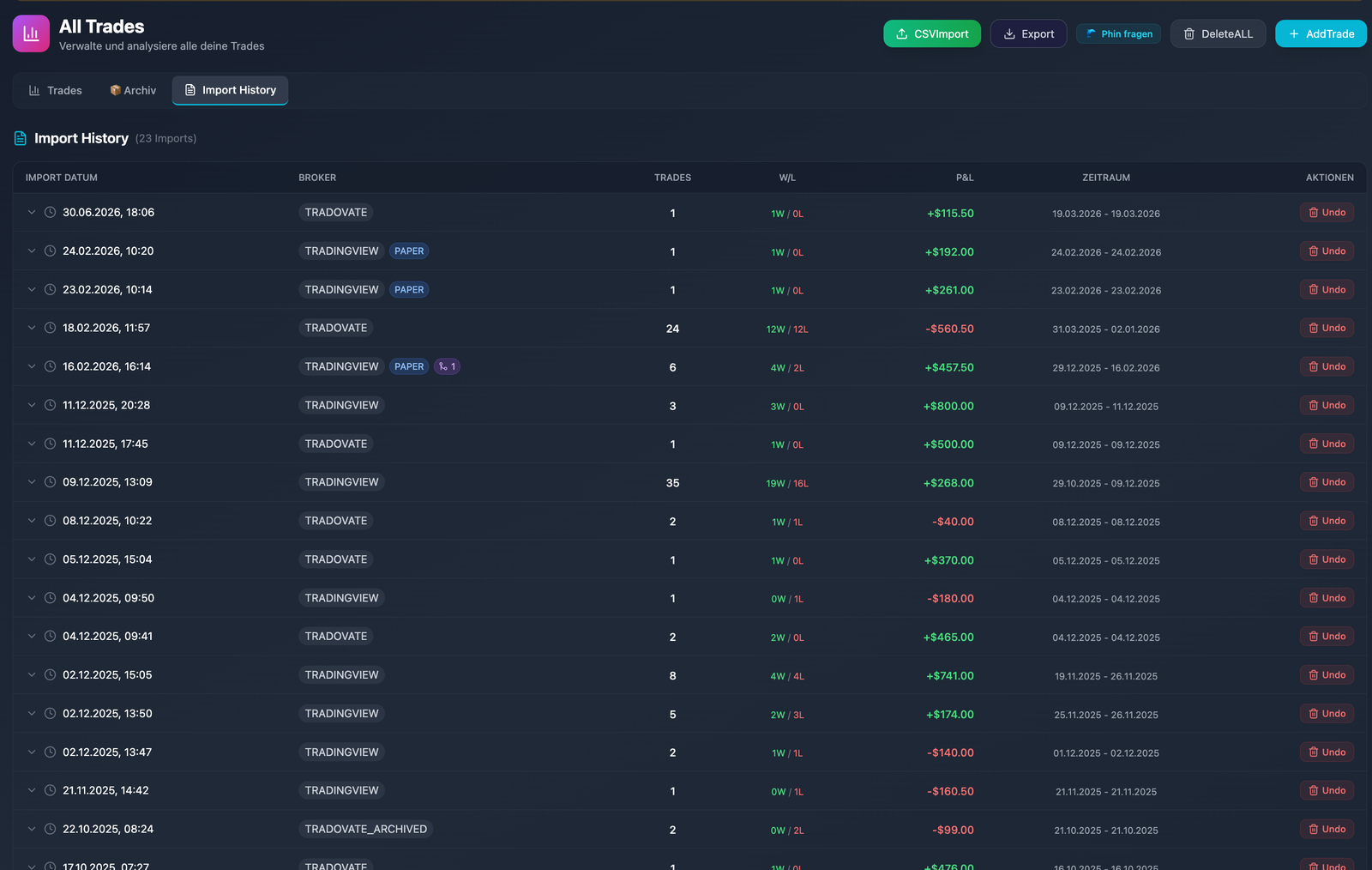Expand the 22.10.2025, 08:24 import row
This screenshot has width=1372, height=870.
pyautogui.click(x=32, y=829)
